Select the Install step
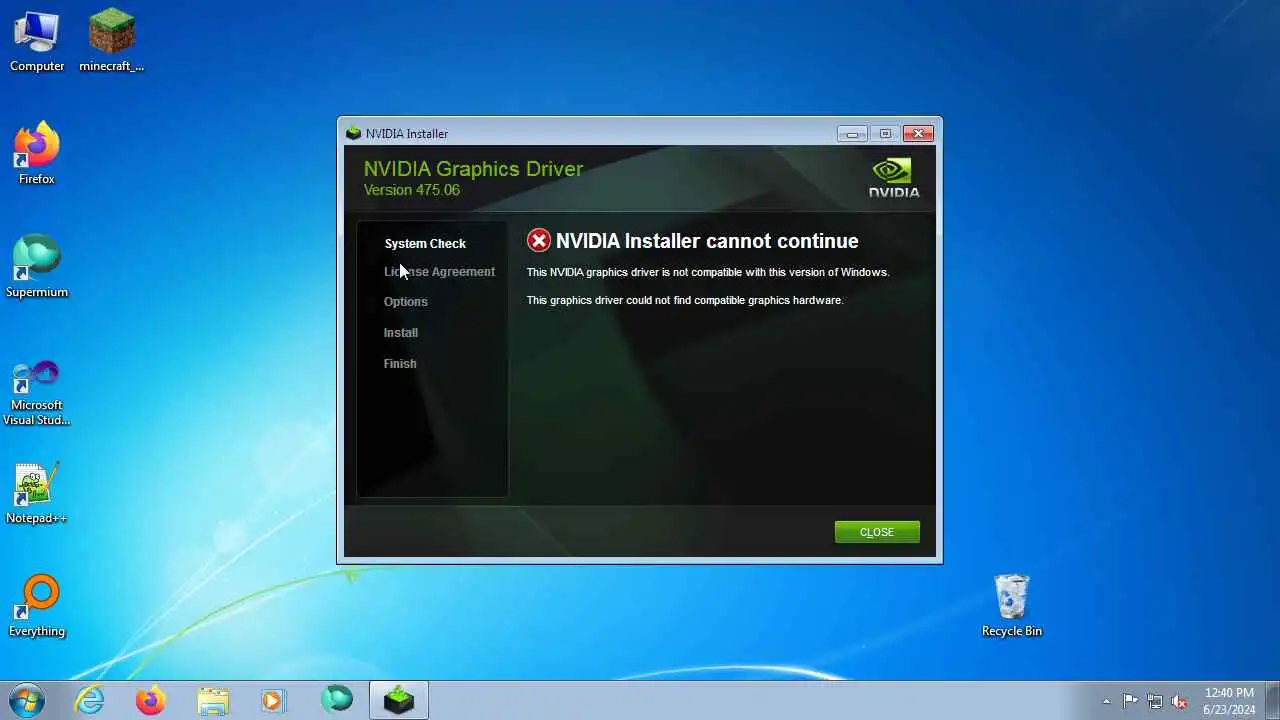 tap(401, 333)
